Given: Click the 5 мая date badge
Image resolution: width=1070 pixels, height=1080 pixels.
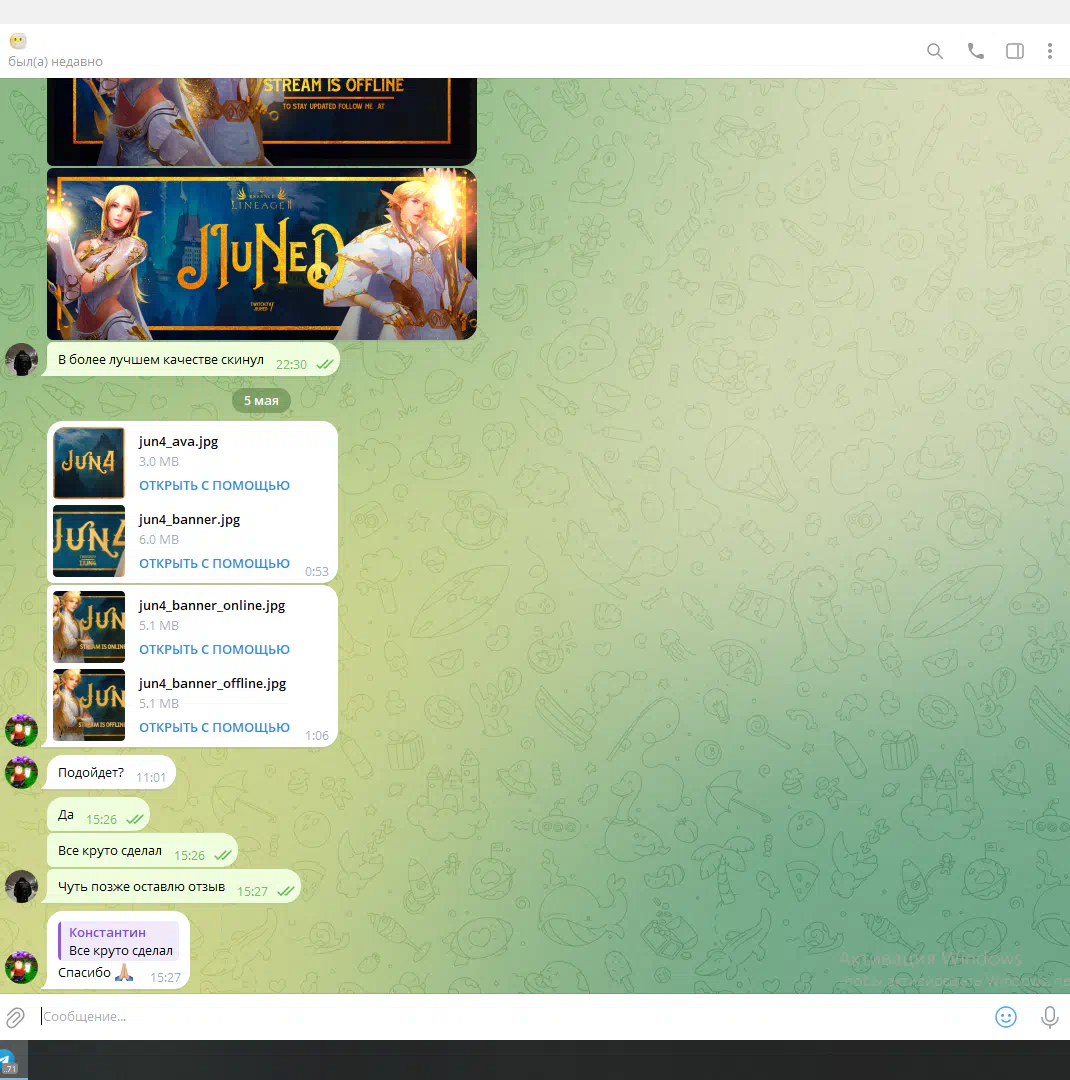Looking at the screenshot, I should point(261,400).
